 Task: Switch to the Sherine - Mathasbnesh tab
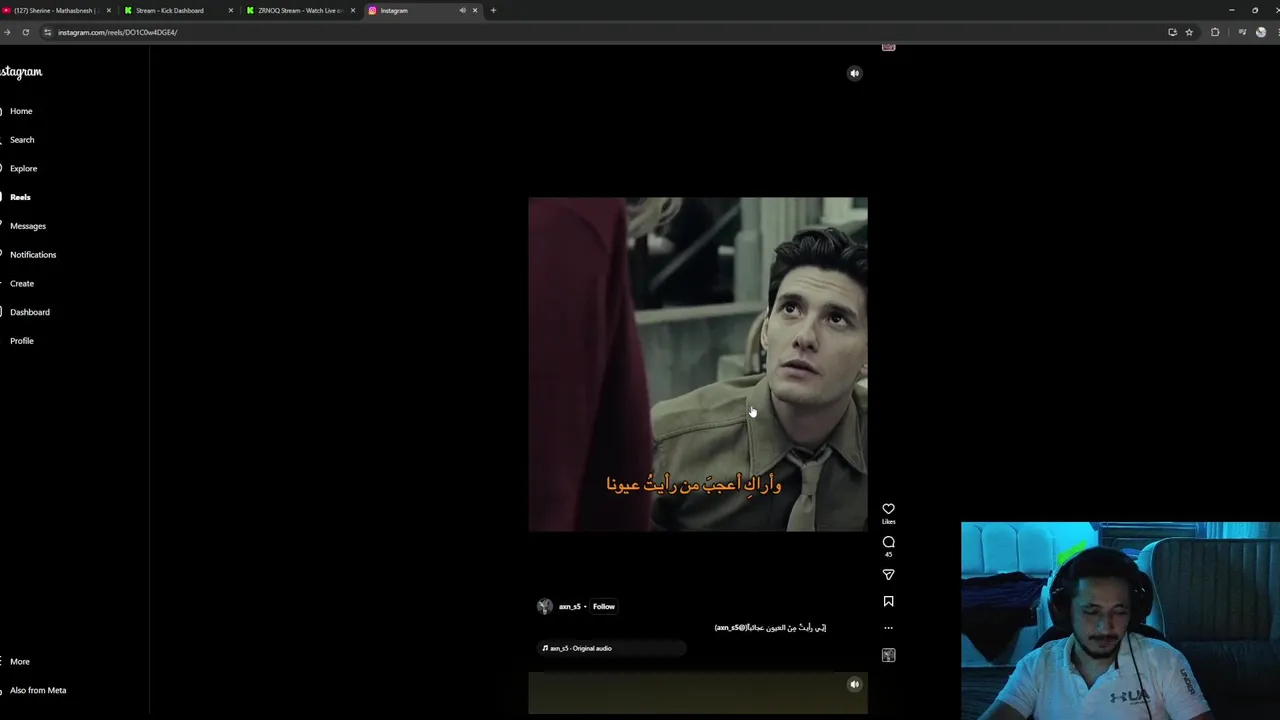click(x=55, y=10)
